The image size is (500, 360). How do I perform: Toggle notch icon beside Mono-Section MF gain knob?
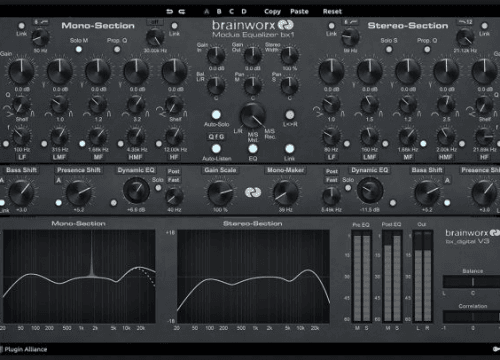tap(82, 85)
